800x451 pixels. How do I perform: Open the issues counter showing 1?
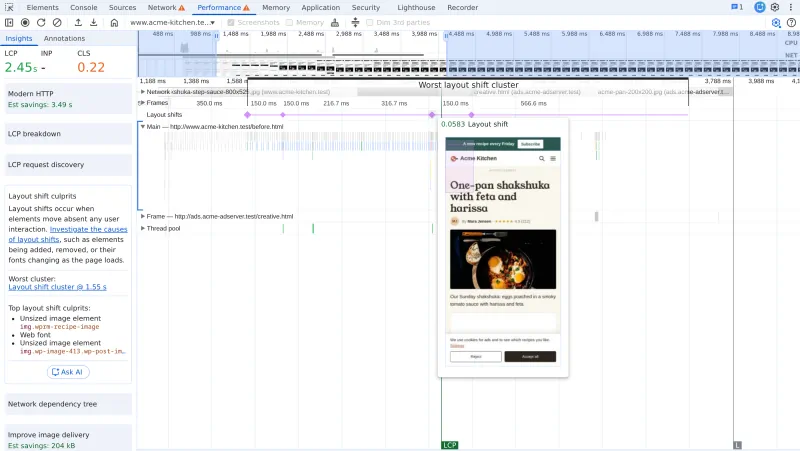point(737,7)
